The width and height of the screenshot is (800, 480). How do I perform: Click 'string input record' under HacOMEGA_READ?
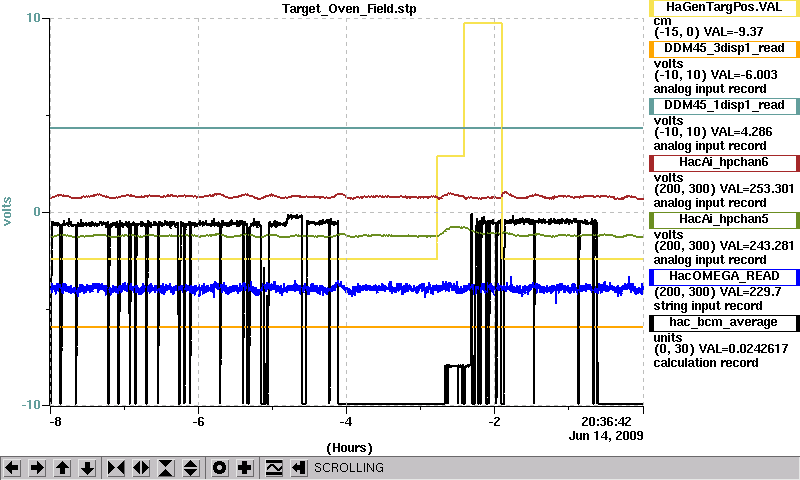[708, 306]
